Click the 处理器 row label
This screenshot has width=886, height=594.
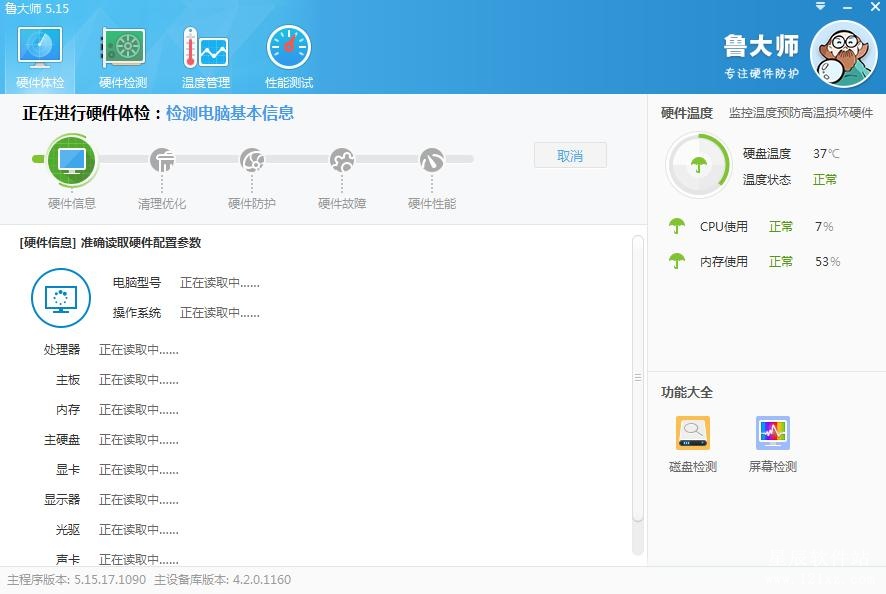(62, 350)
